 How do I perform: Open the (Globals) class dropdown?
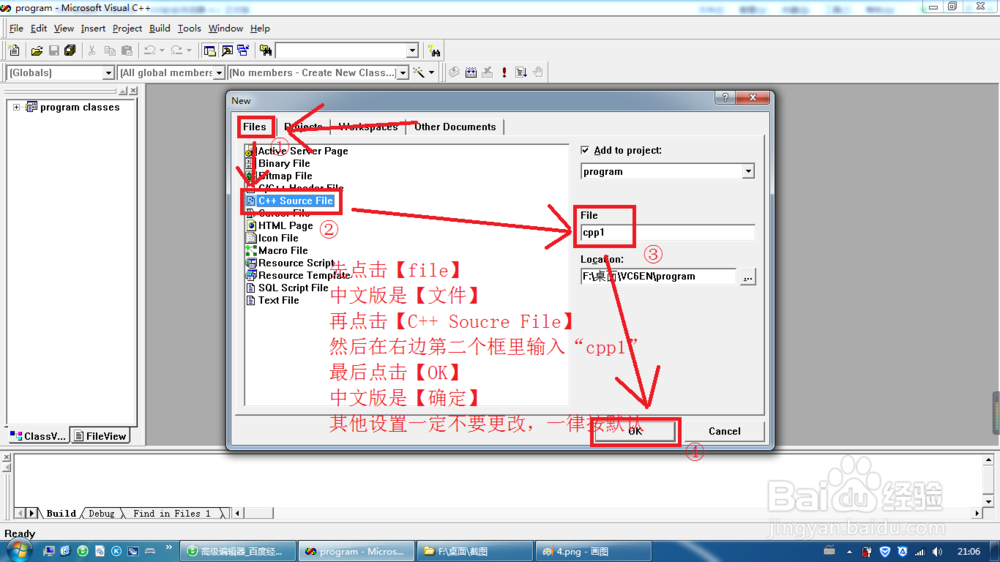click(x=108, y=73)
